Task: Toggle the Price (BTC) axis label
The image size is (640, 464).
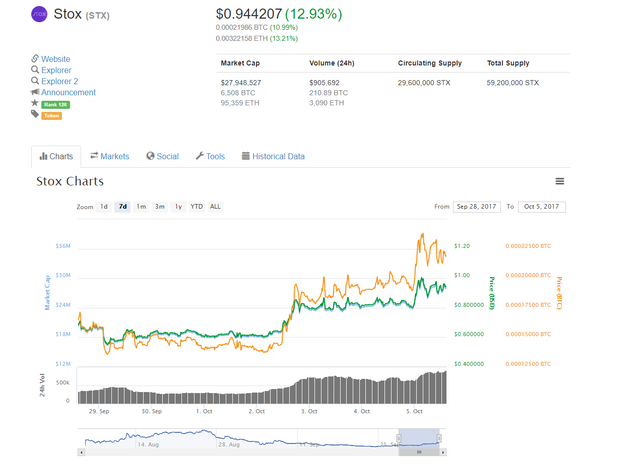Action: [559, 293]
